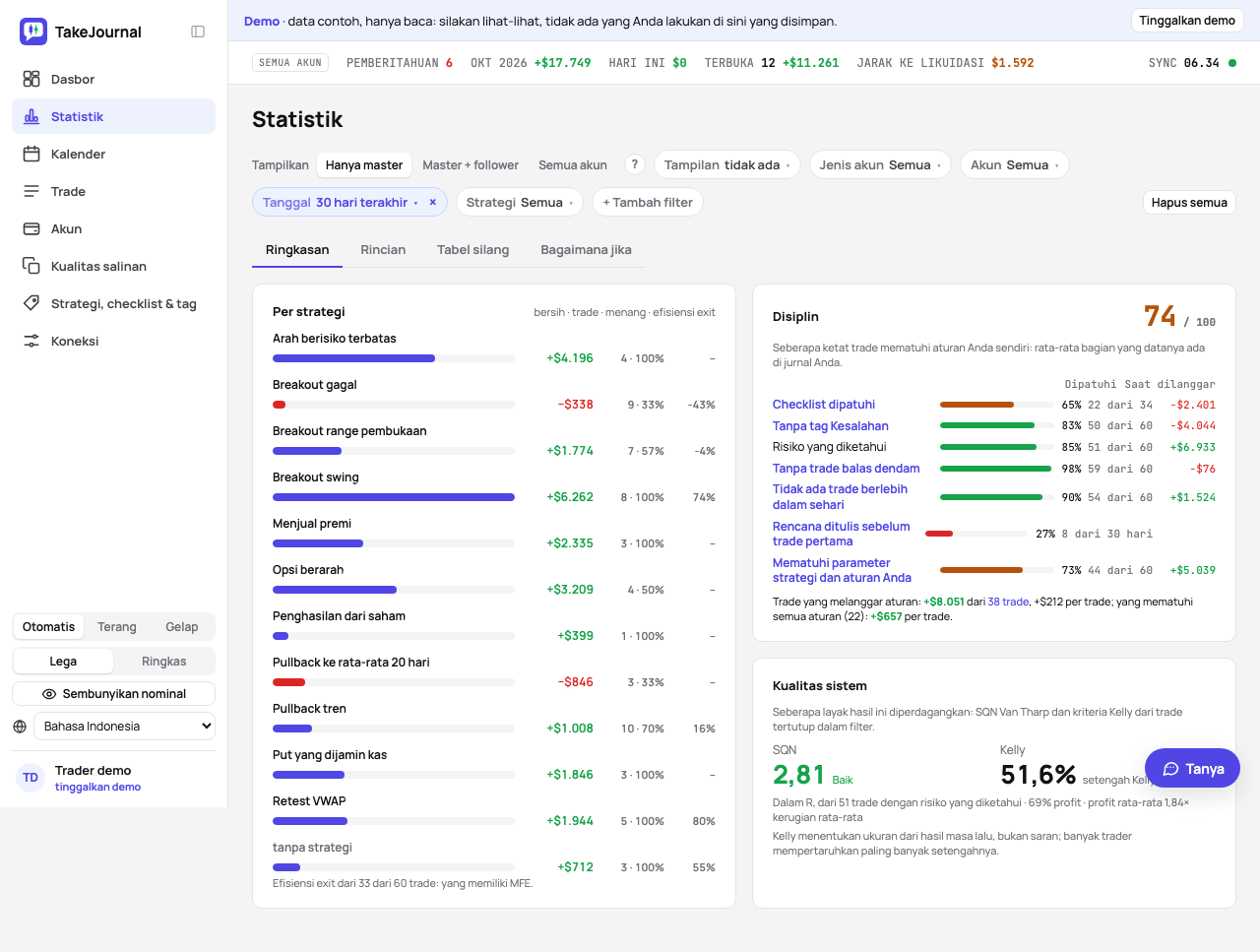Select Master + follower display option

(471, 164)
